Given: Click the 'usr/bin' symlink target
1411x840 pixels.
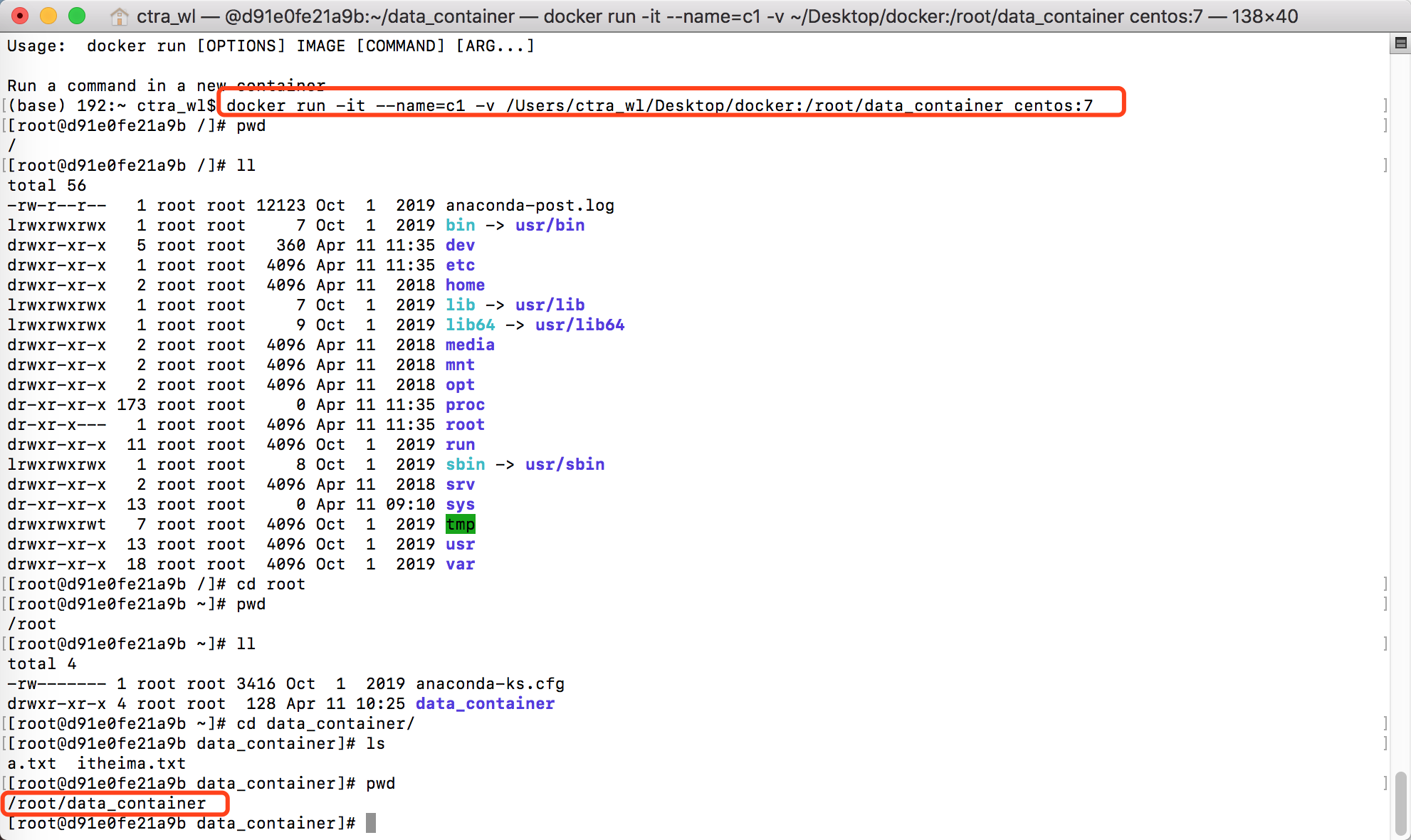Looking at the screenshot, I should click(550, 226).
